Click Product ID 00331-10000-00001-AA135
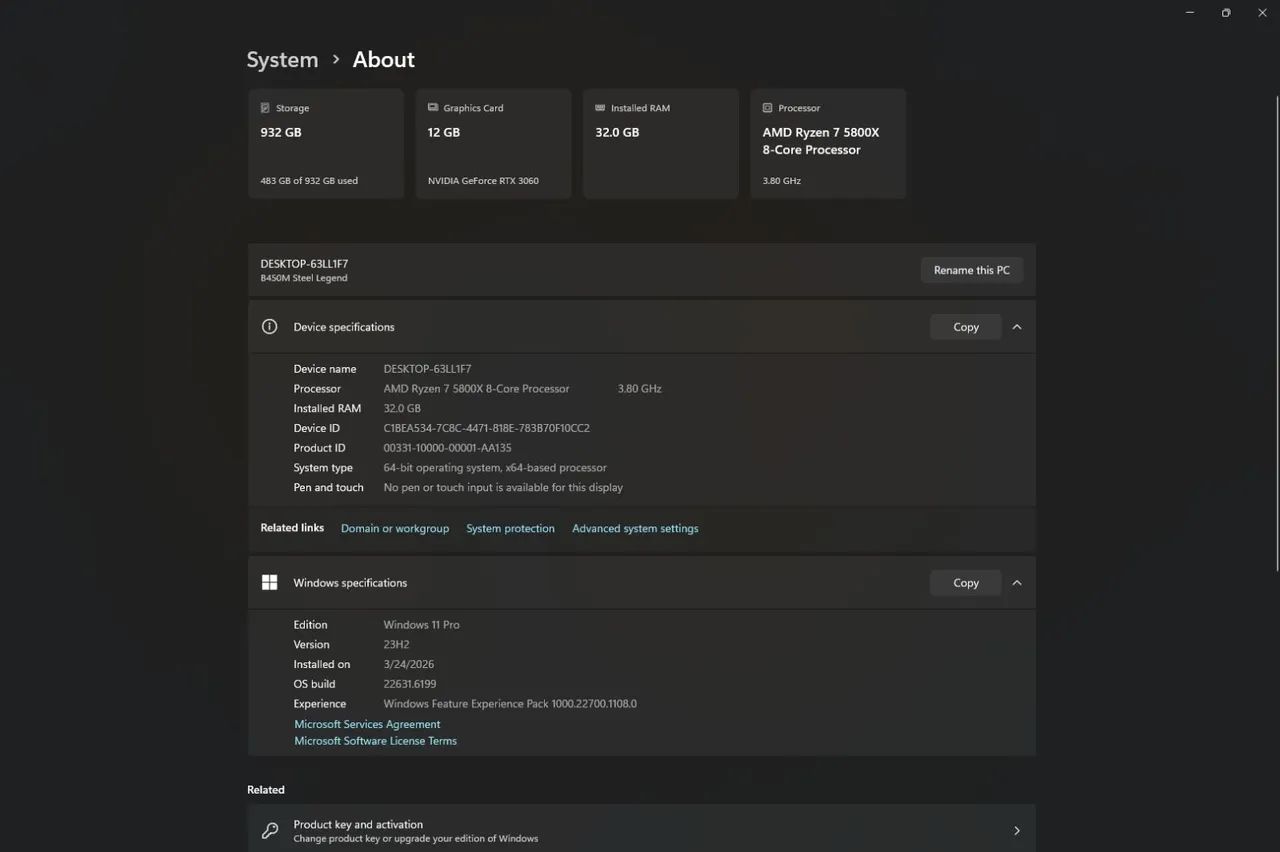The image size is (1280, 852). click(x=447, y=448)
